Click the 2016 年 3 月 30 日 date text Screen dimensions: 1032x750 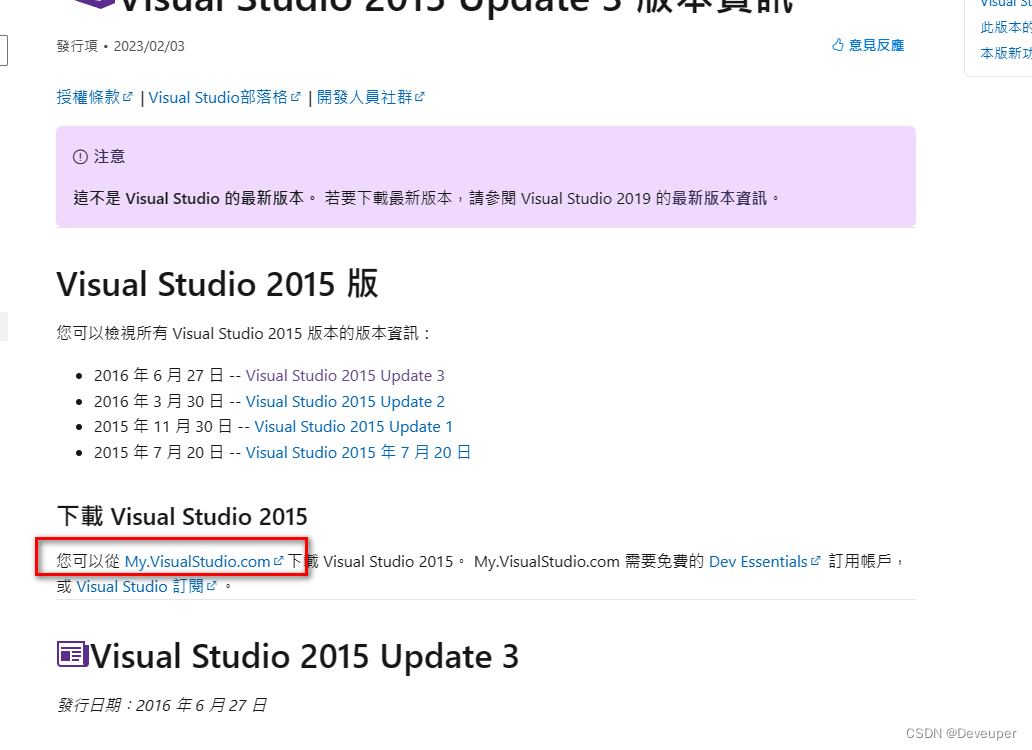point(159,401)
